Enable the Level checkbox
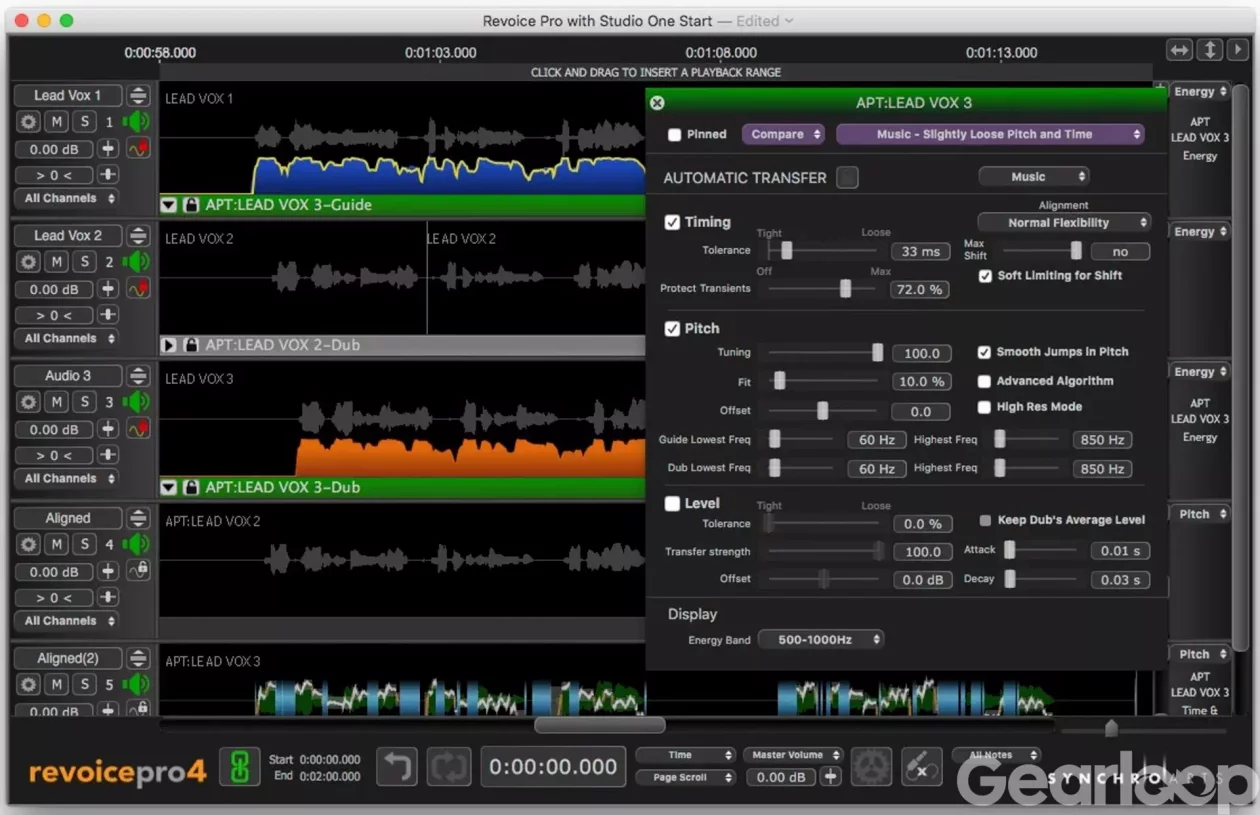The height and width of the screenshot is (815, 1260). click(x=672, y=504)
